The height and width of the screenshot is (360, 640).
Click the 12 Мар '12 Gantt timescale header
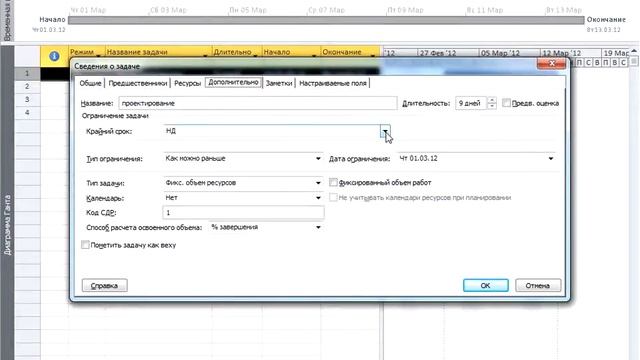[x=570, y=53]
